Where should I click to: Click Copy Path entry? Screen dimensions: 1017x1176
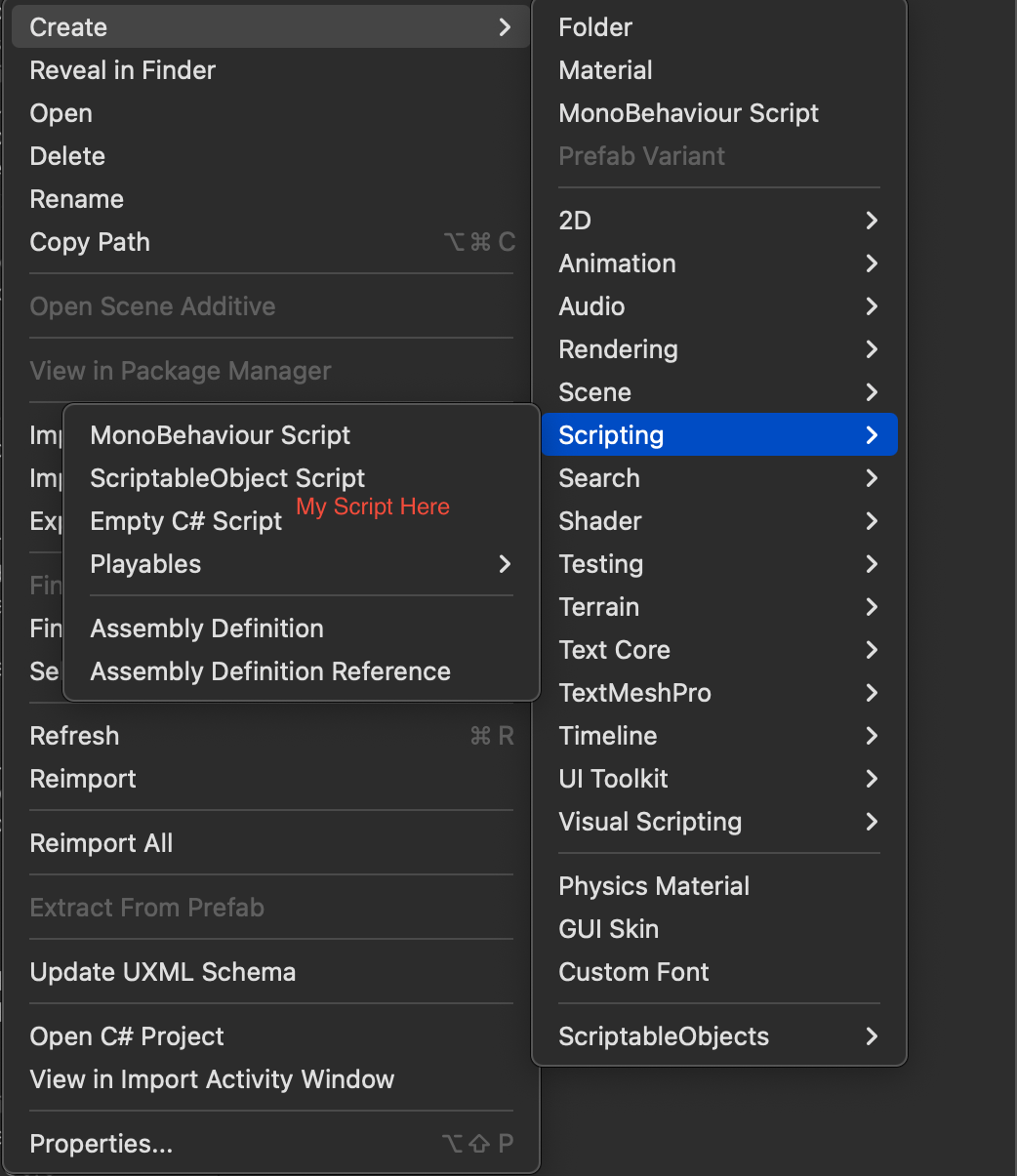[270, 242]
